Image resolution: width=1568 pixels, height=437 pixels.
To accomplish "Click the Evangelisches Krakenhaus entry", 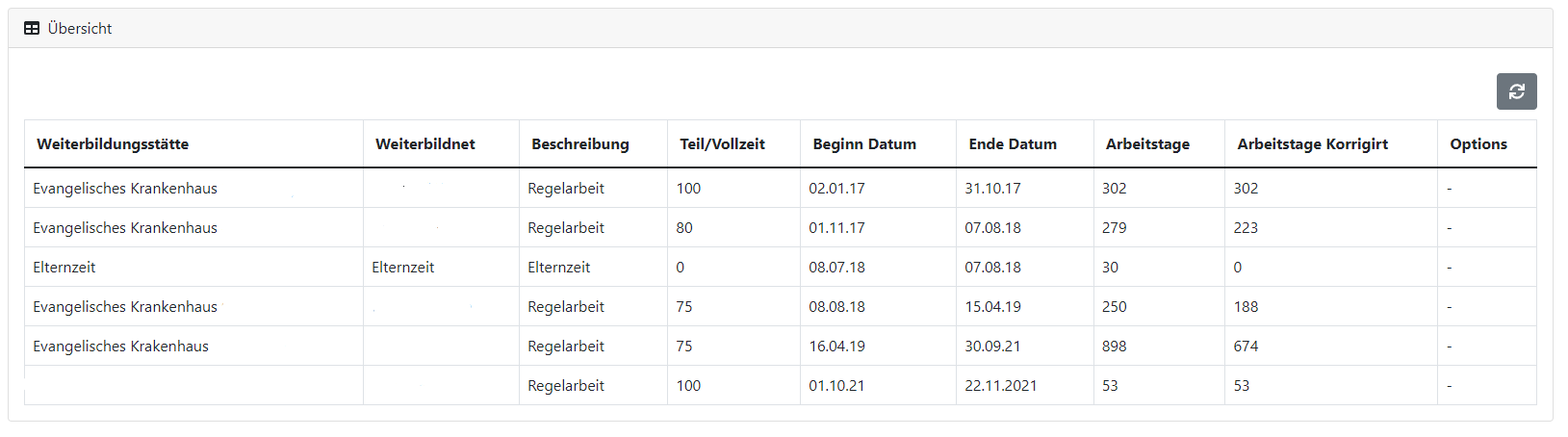I will (x=120, y=347).
